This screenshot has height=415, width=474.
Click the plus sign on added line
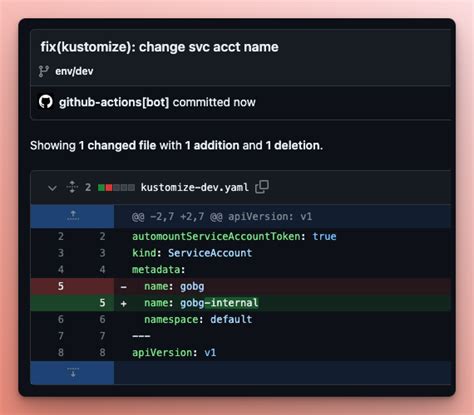point(124,303)
